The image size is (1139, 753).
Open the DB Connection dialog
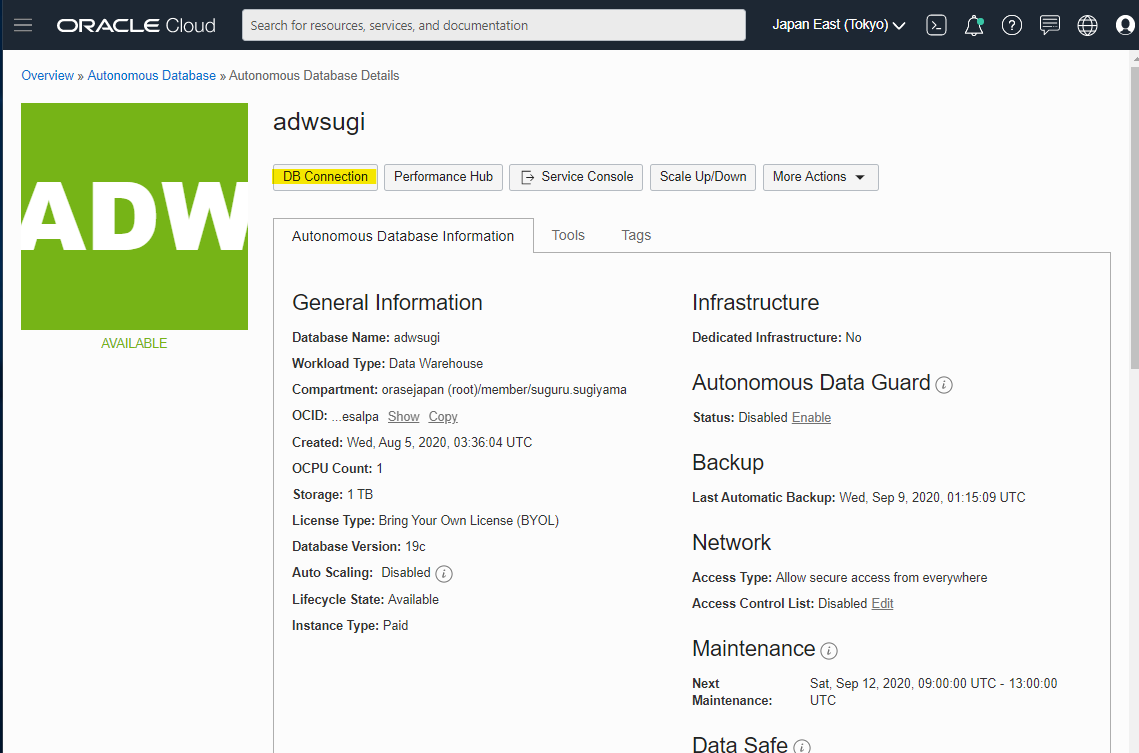point(325,177)
